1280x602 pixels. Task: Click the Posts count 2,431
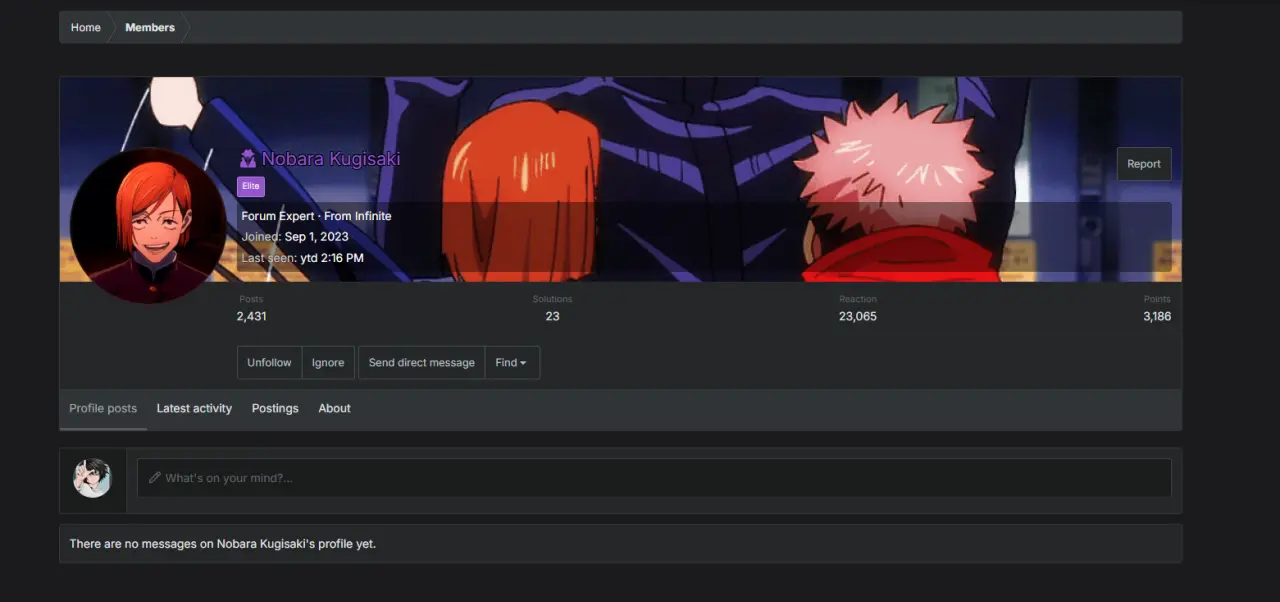[252, 316]
